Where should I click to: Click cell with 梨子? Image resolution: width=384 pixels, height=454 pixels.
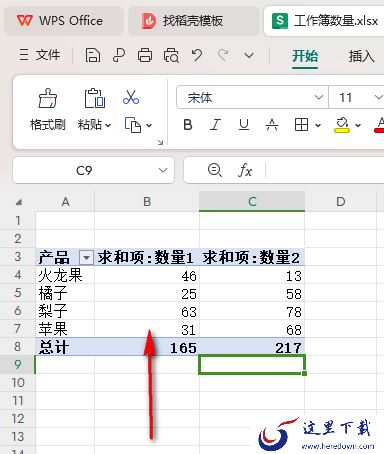[65, 311]
